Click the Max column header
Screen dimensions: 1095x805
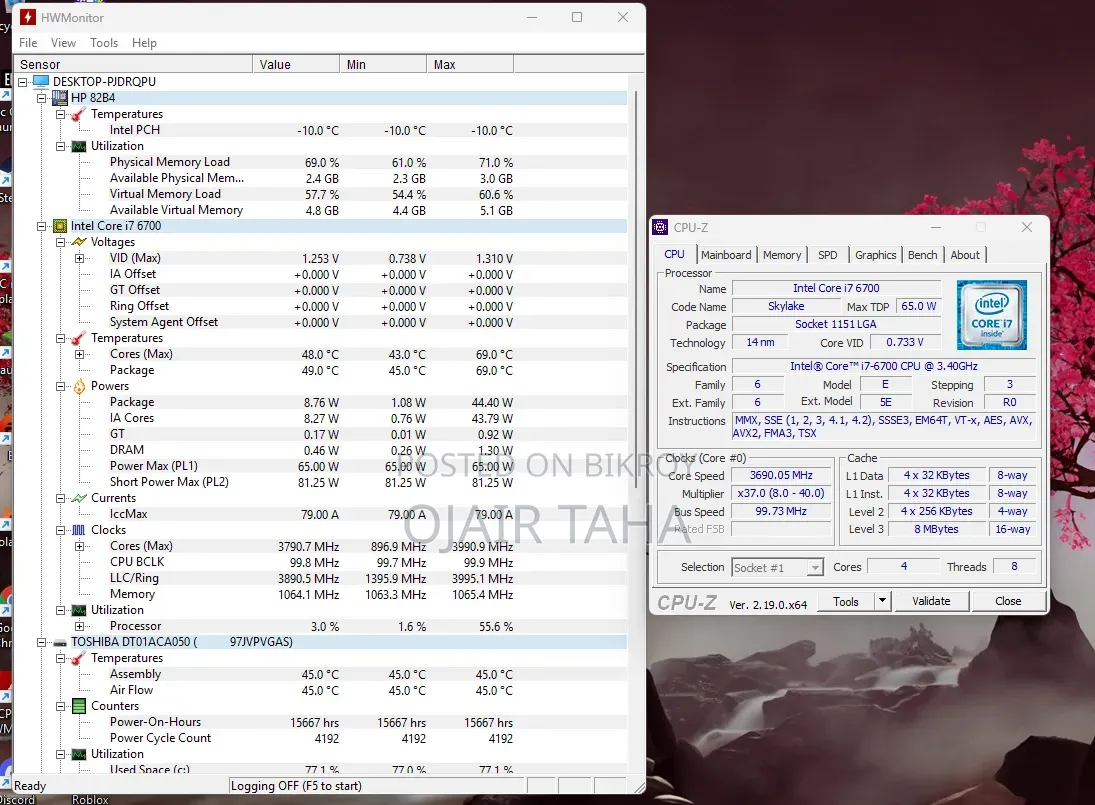(x=470, y=64)
